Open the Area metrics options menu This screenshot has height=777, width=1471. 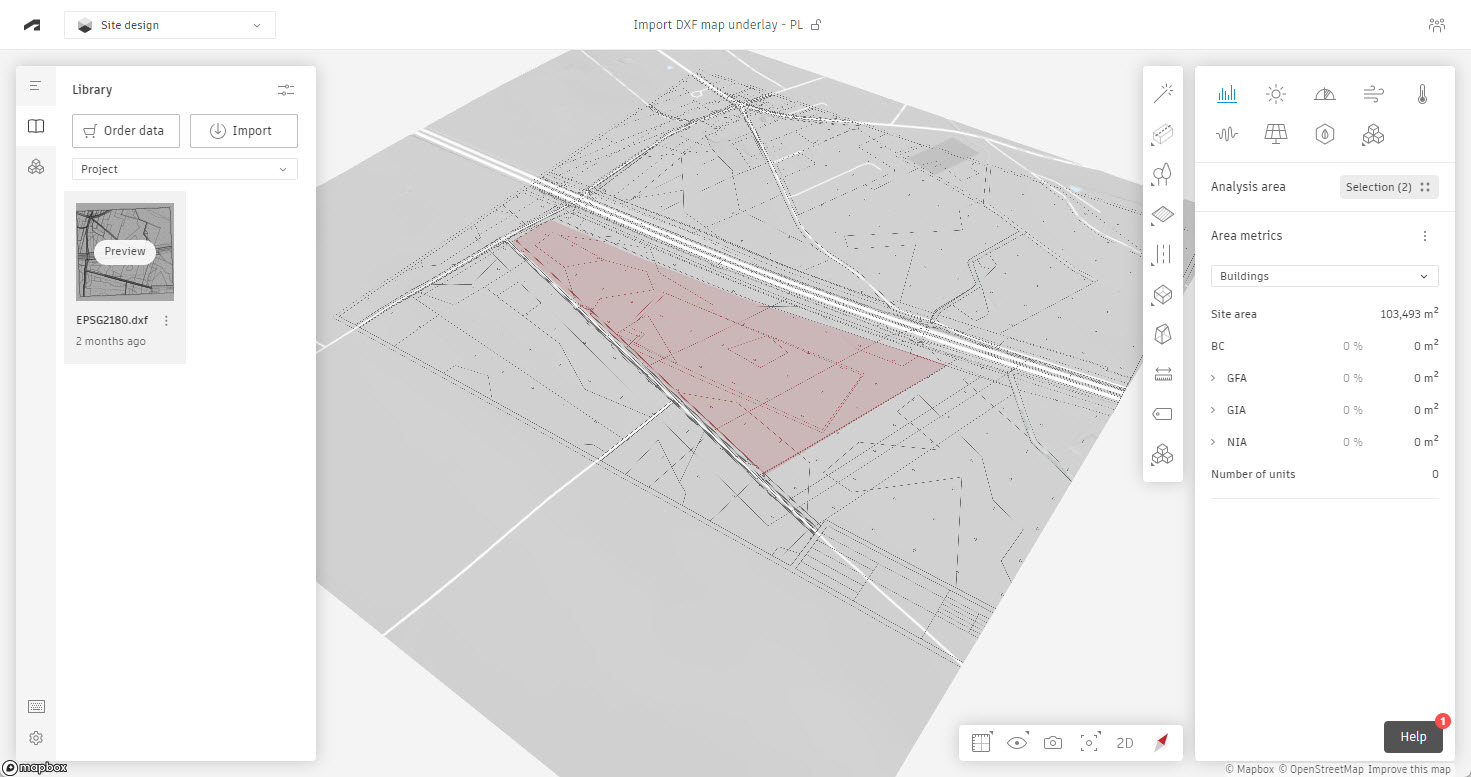point(1425,236)
